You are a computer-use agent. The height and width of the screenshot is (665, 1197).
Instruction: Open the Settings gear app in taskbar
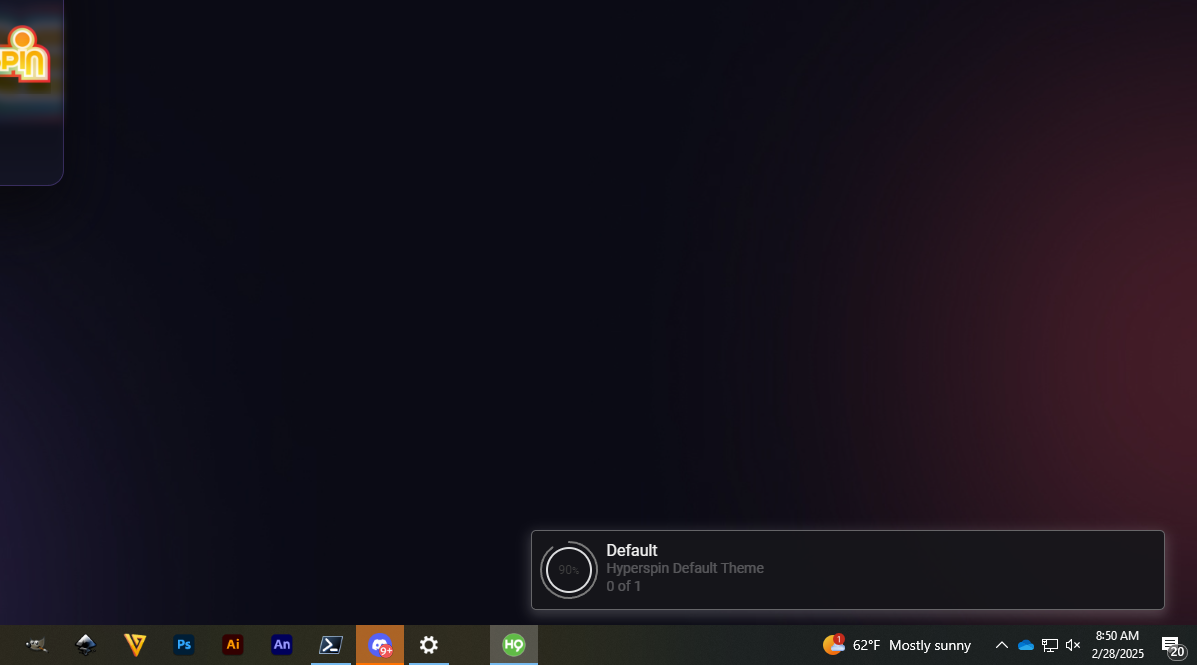click(x=429, y=645)
